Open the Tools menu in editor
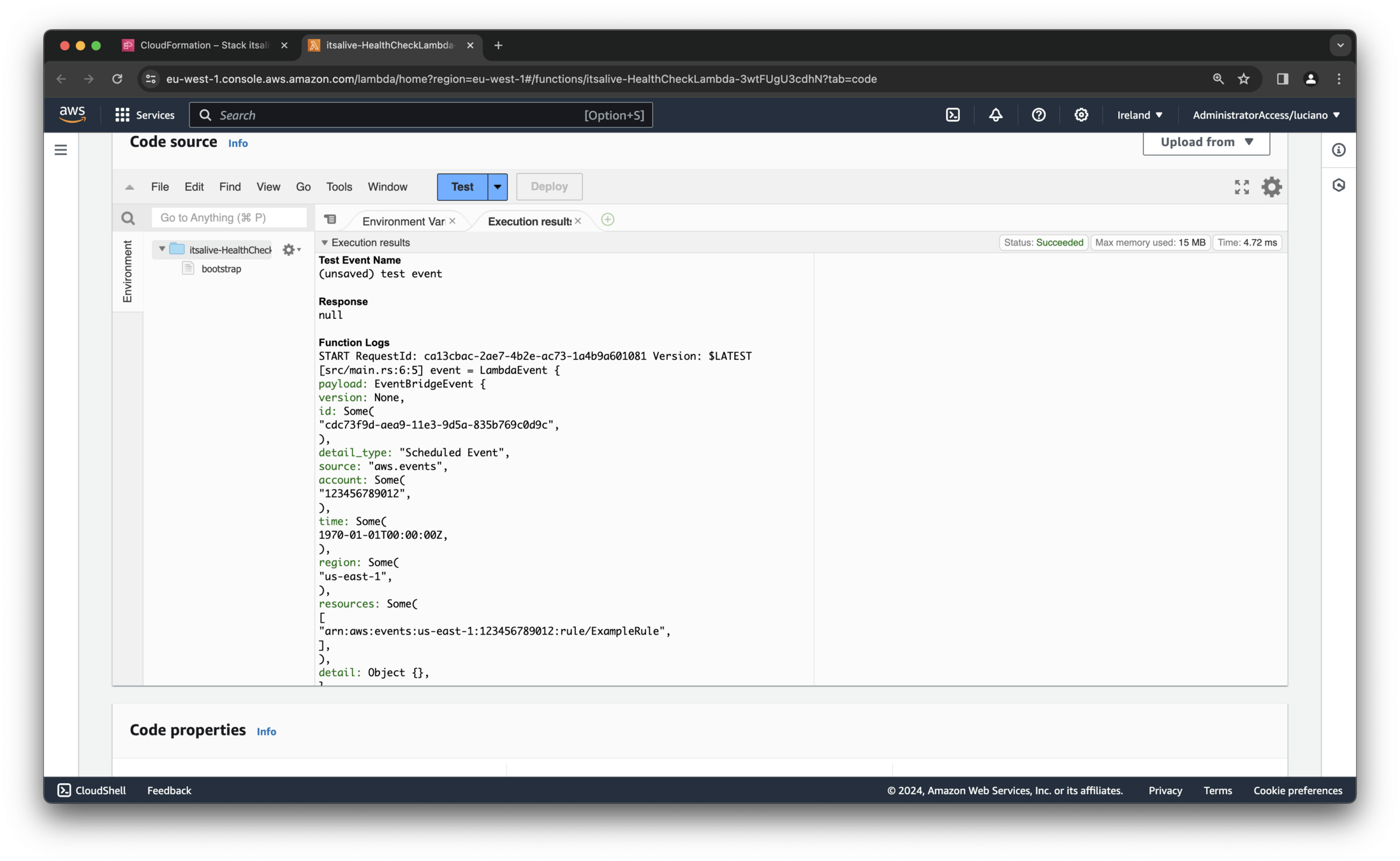This screenshot has width=1400, height=861. click(x=339, y=187)
